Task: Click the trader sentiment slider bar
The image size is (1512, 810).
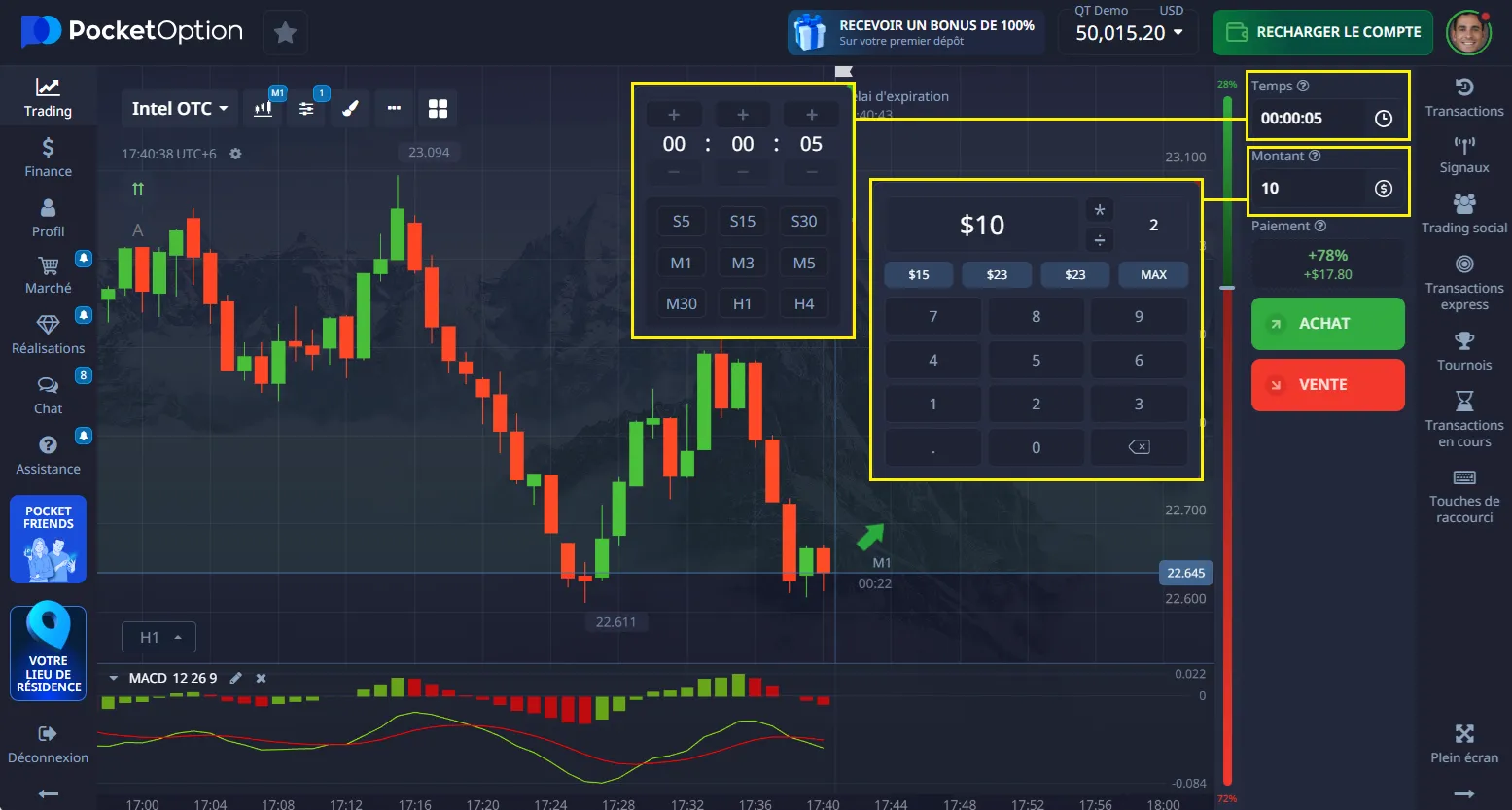Action: coord(1227,440)
